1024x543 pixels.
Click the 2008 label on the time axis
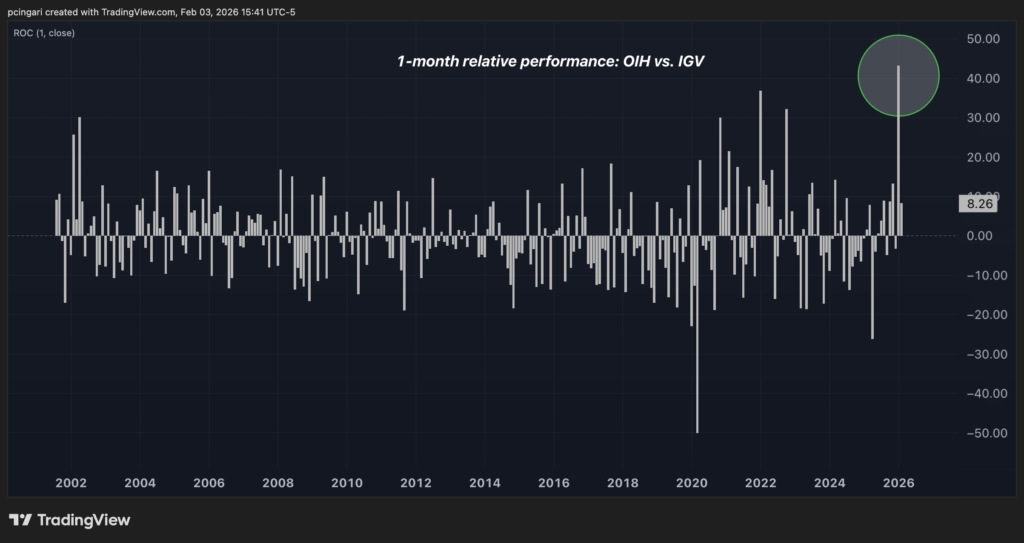coord(277,483)
